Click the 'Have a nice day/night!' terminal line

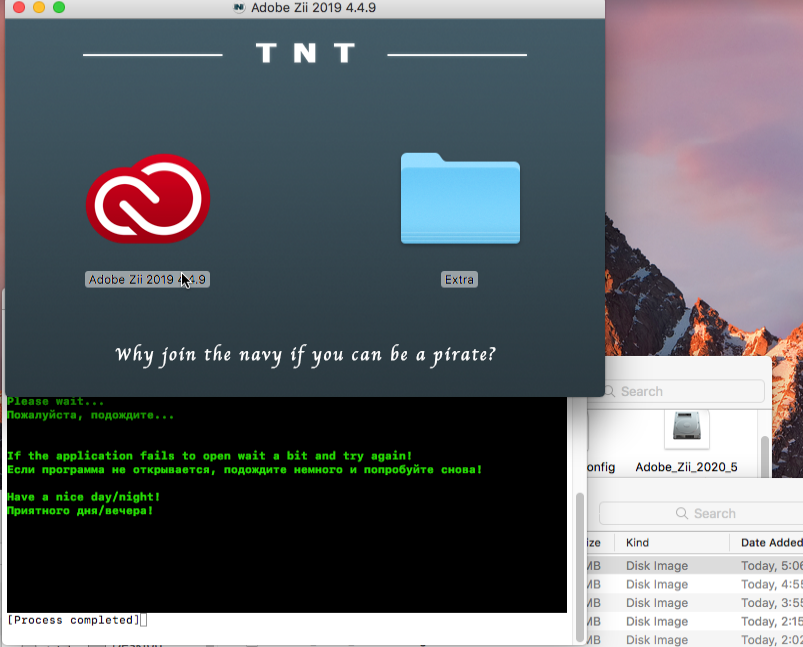[83, 496]
